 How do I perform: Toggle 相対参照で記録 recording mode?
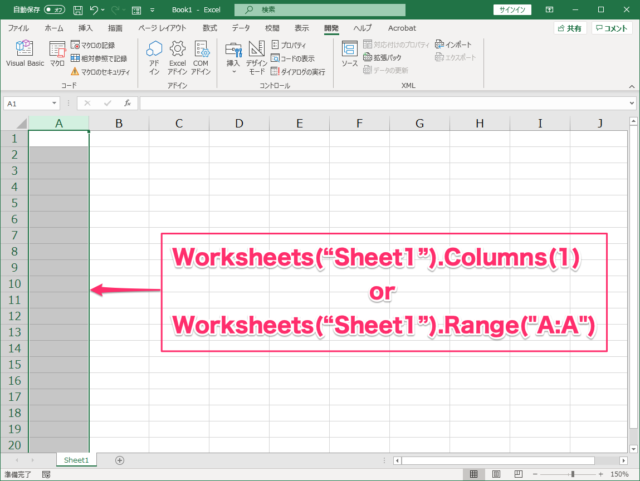pyautogui.click(x=98, y=59)
